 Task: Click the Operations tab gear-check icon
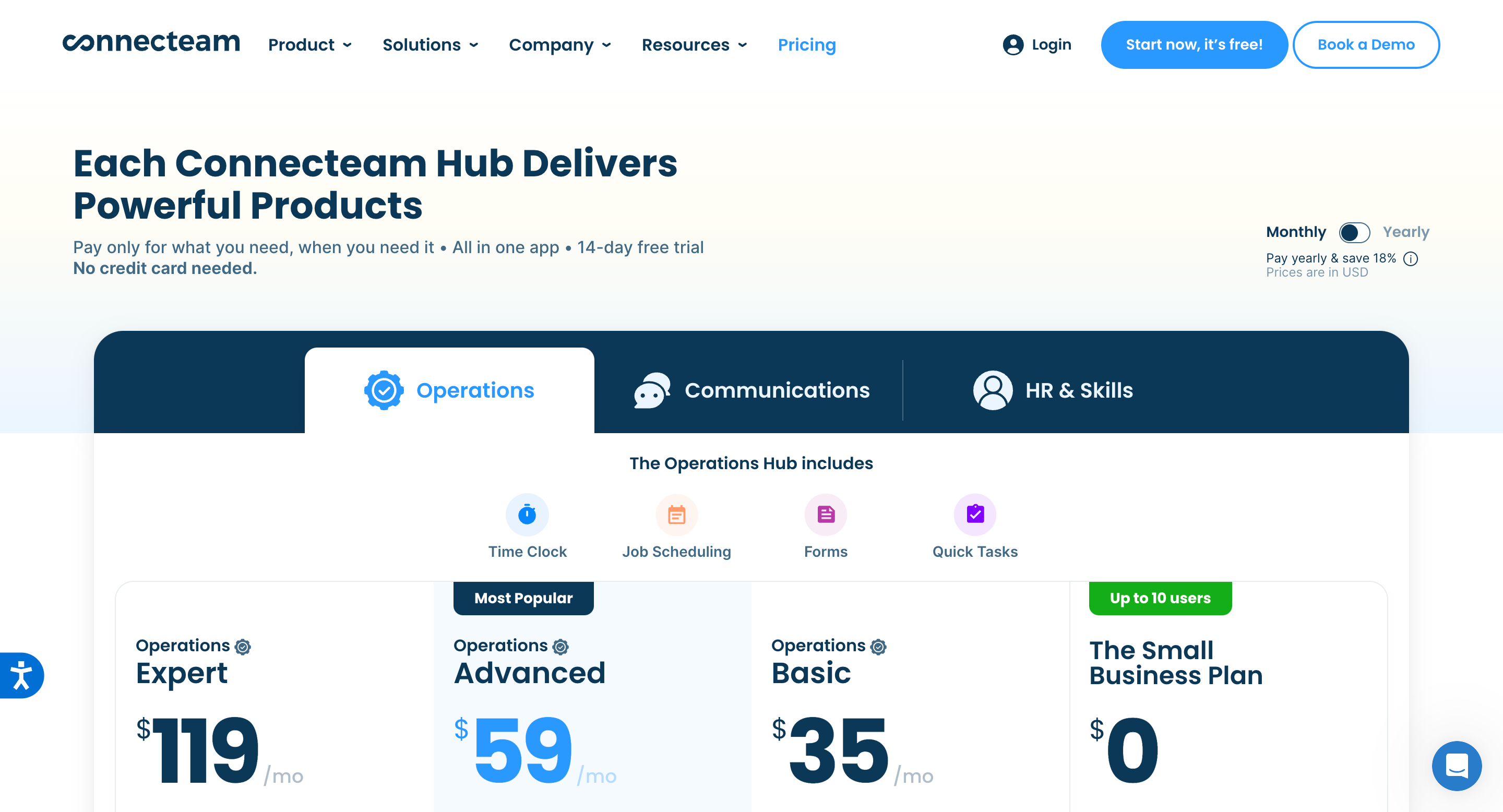pyautogui.click(x=384, y=390)
